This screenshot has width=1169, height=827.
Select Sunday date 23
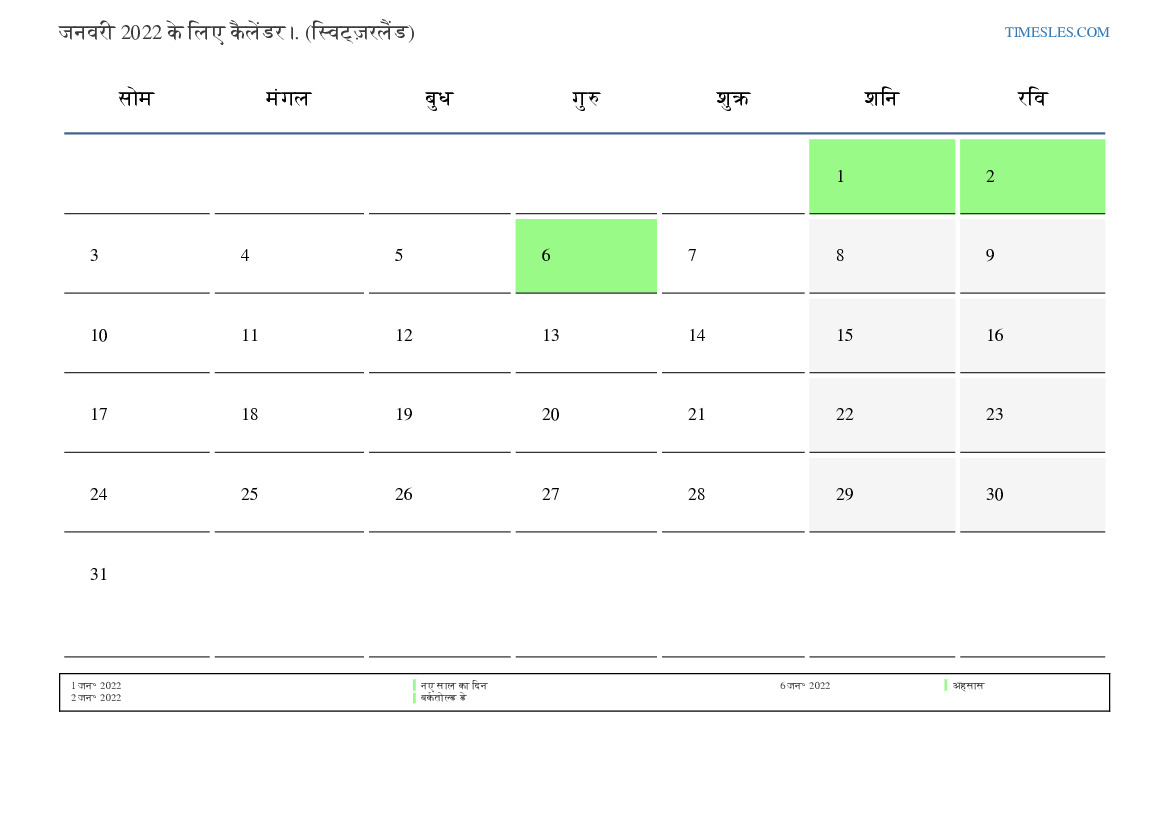click(995, 415)
